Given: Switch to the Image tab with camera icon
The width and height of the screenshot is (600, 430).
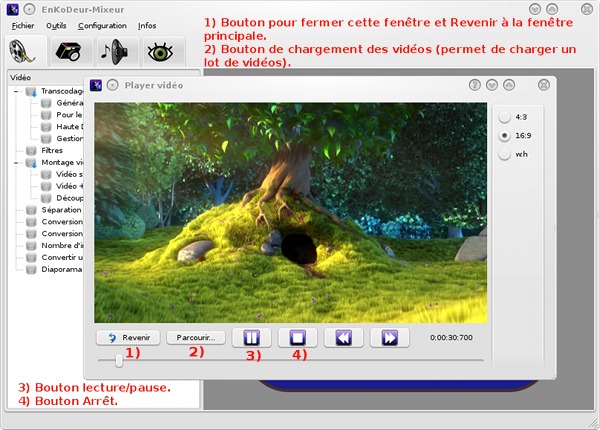Looking at the screenshot, I should pyautogui.click(x=70, y=52).
